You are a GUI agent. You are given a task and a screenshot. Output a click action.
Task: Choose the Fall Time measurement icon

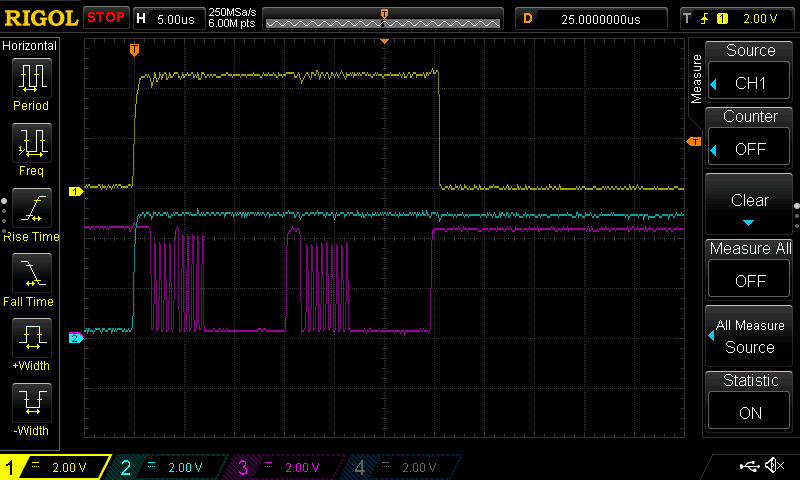click(31, 274)
